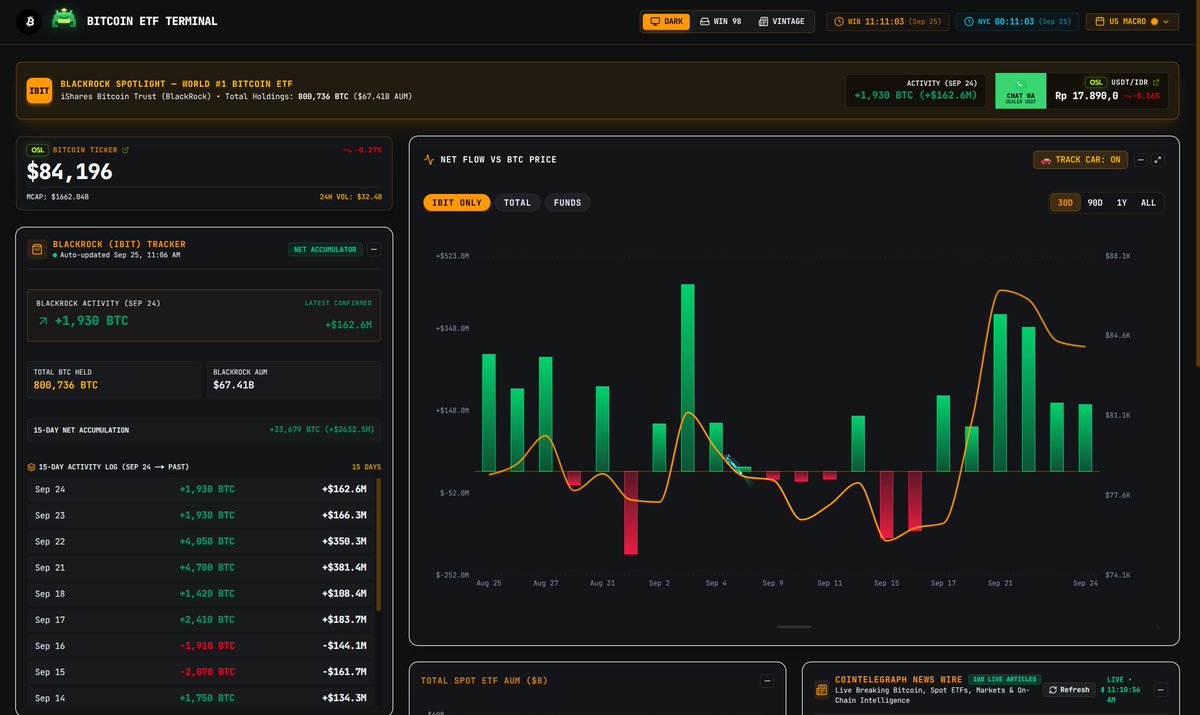This screenshot has width=1200, height=715.
Task: Toggle the Track Car setting off
Action: click(1081, 160)
